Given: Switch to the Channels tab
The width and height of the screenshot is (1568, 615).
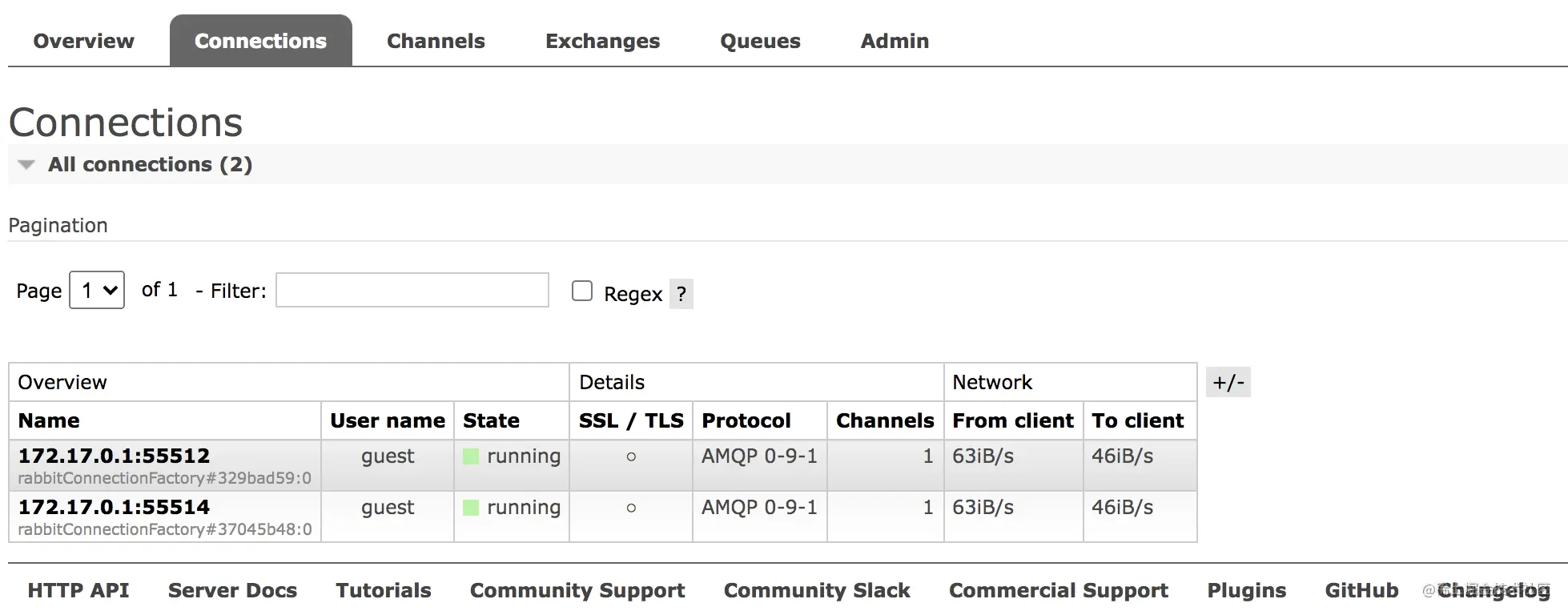Looking at the screenshot, I should pos(436,41).
